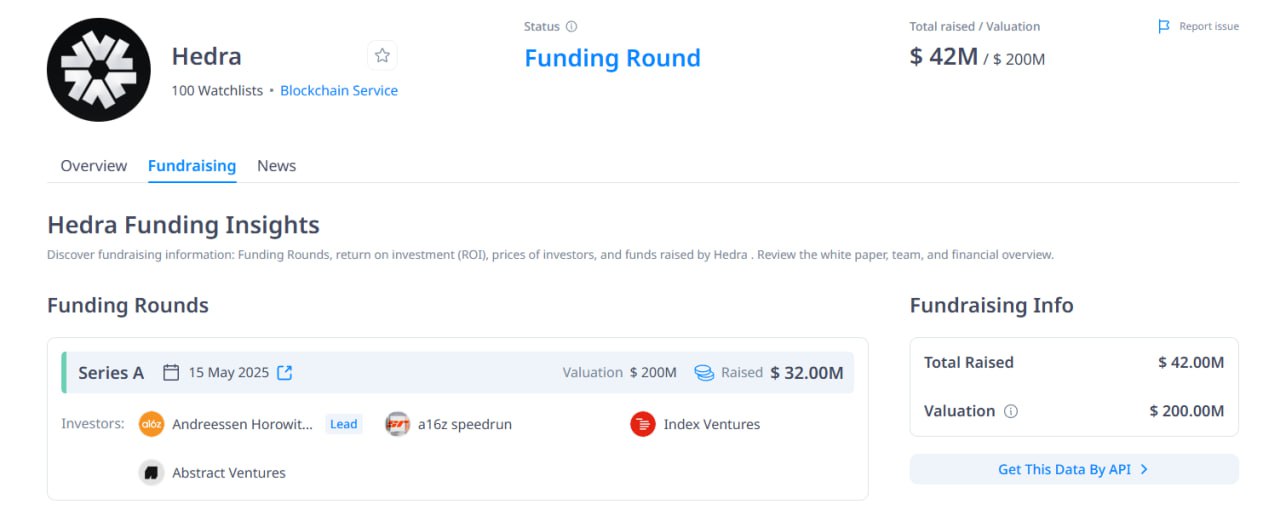Expand the Series A funding round header
This screenshot has width=1280, height=510.
click(458, 373)
